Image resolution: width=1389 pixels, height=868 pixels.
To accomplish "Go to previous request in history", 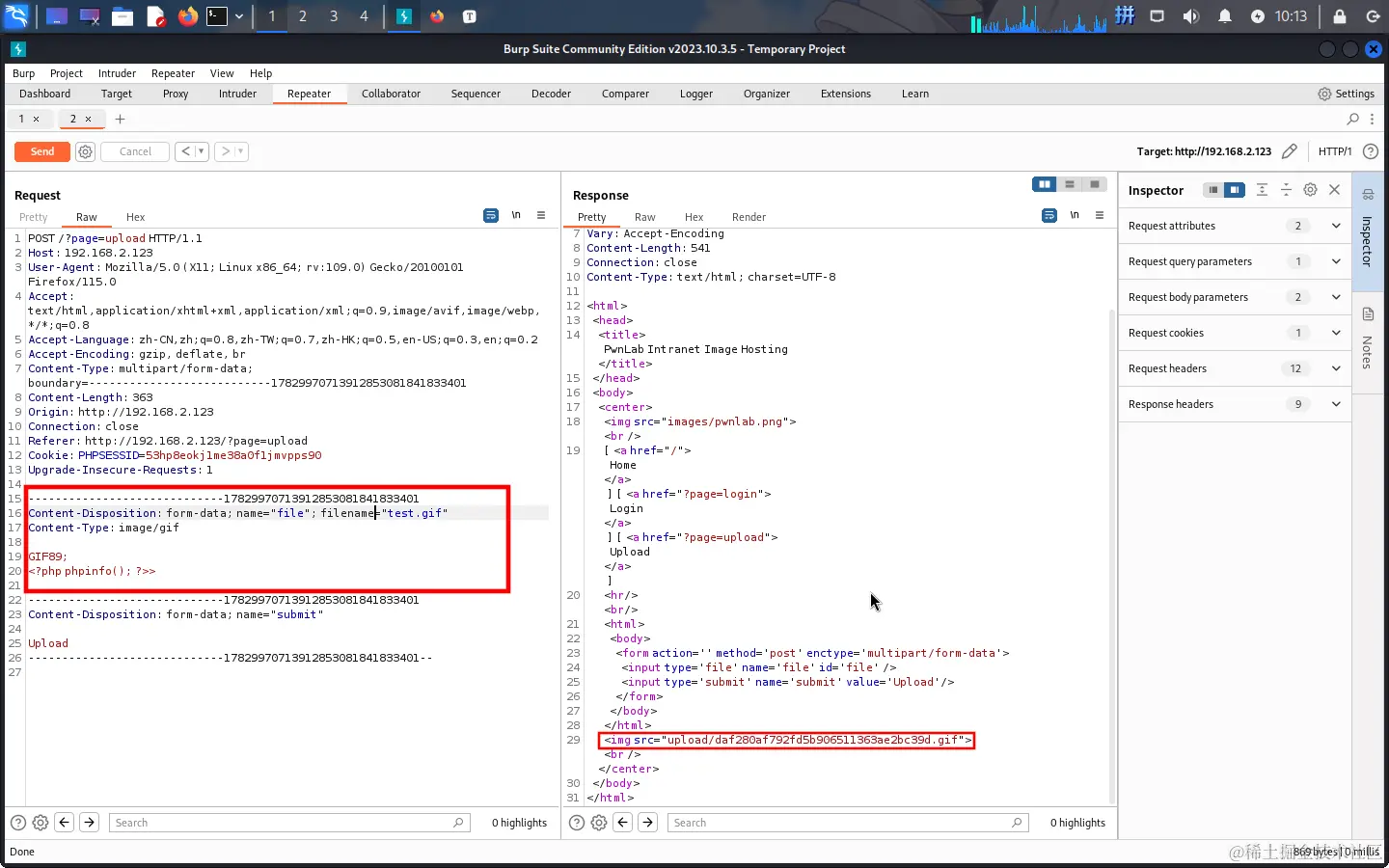I will point(185,151).
